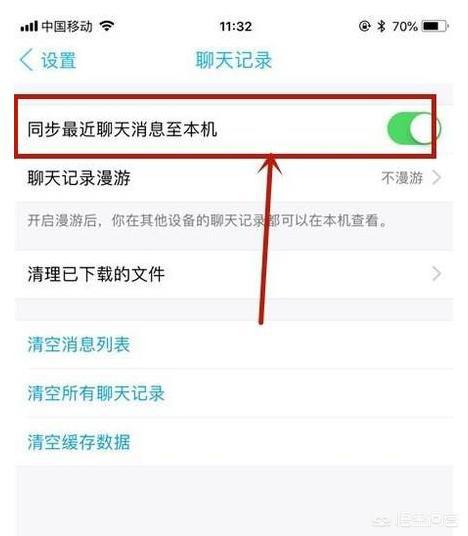Tap 清空缓存数据 link
This screenshot has width=468, height=536.
79,442
